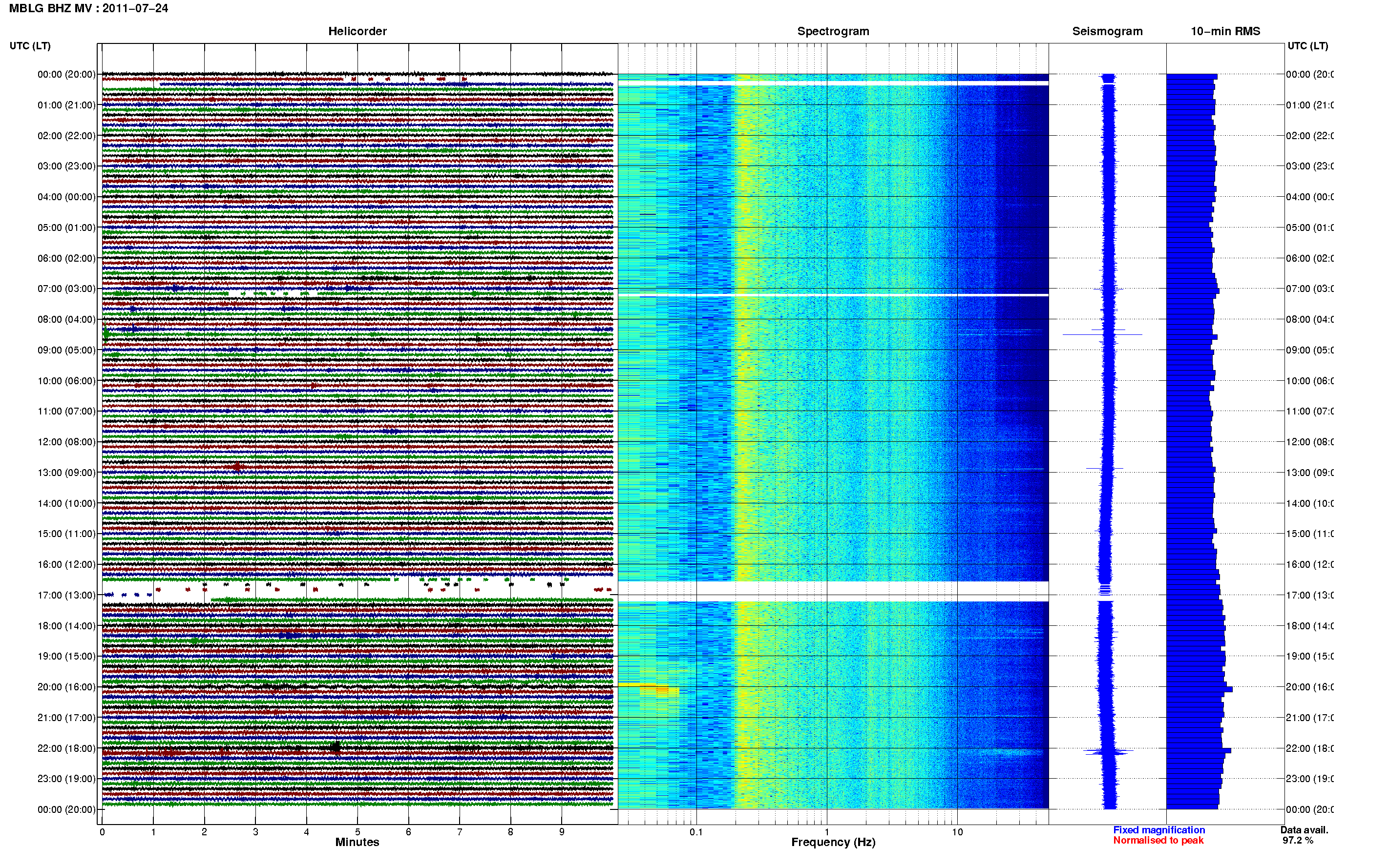The image size is (1389, 868).
Task: Click the tallest RMS bar near 20:00
Action: coord(1200,689)
